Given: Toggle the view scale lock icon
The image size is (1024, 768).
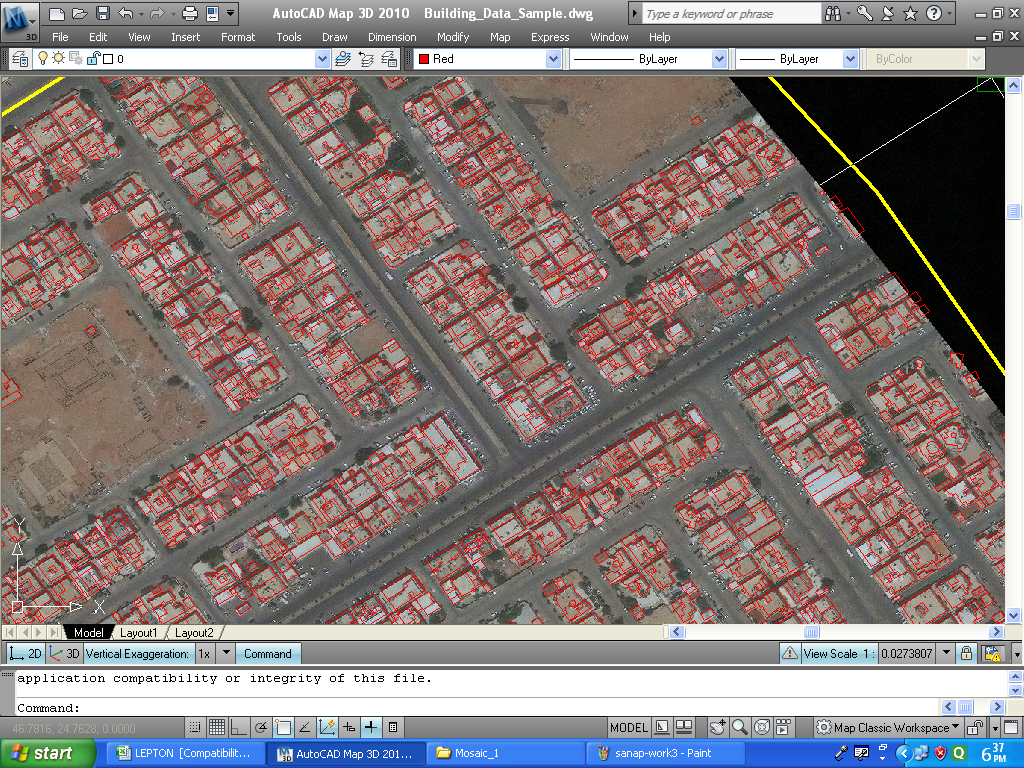Looking at the screenshot, I should coord(966,653).
